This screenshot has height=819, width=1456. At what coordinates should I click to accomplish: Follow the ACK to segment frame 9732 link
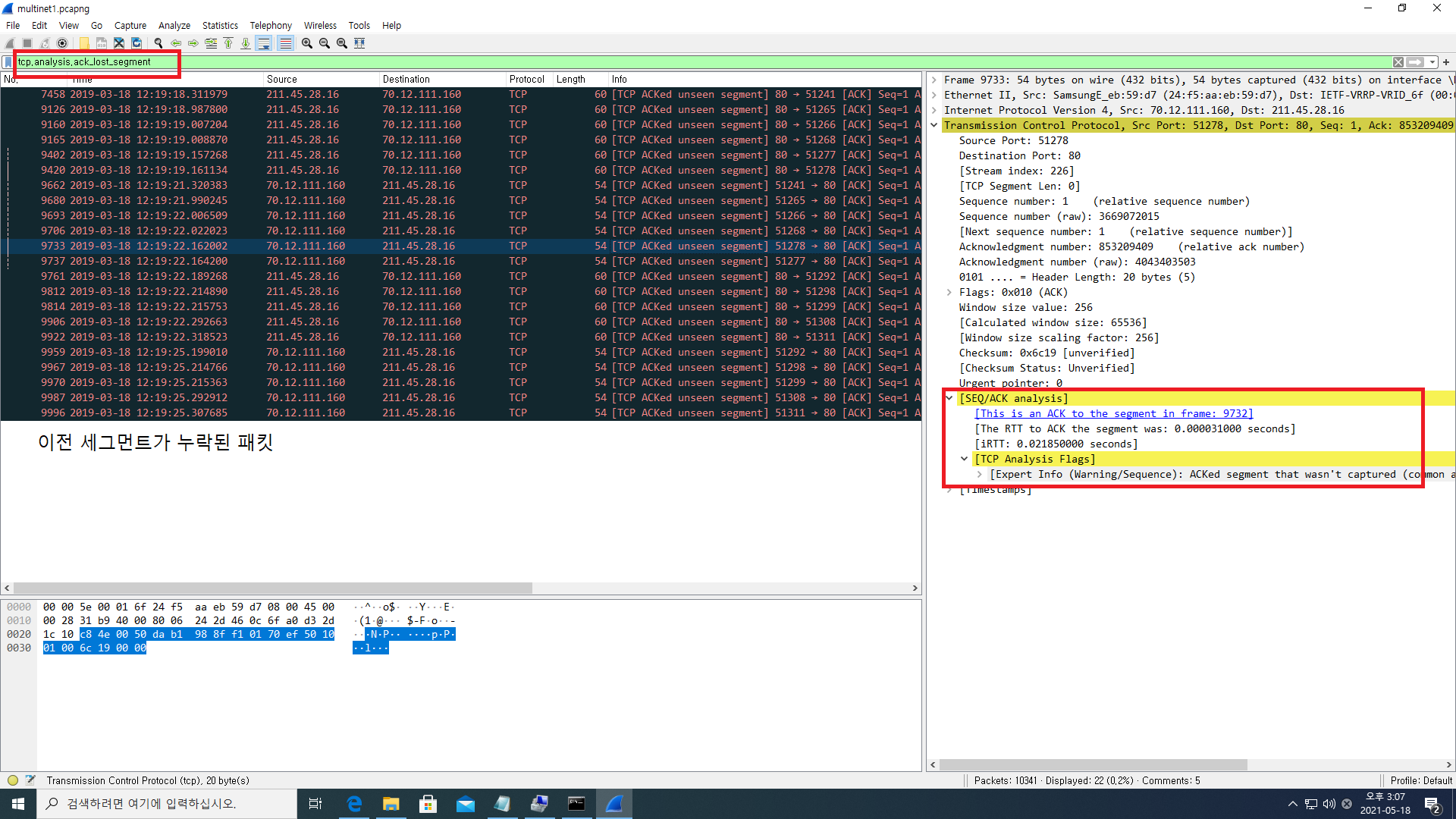(1113, 413)
